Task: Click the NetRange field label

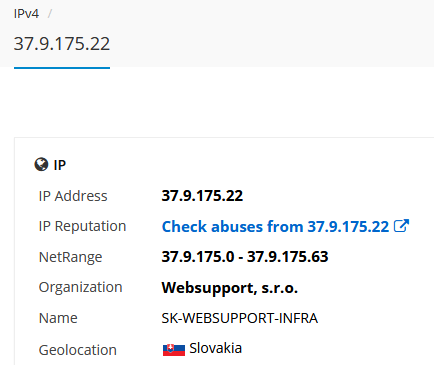Action: click(x=70, y=257)
